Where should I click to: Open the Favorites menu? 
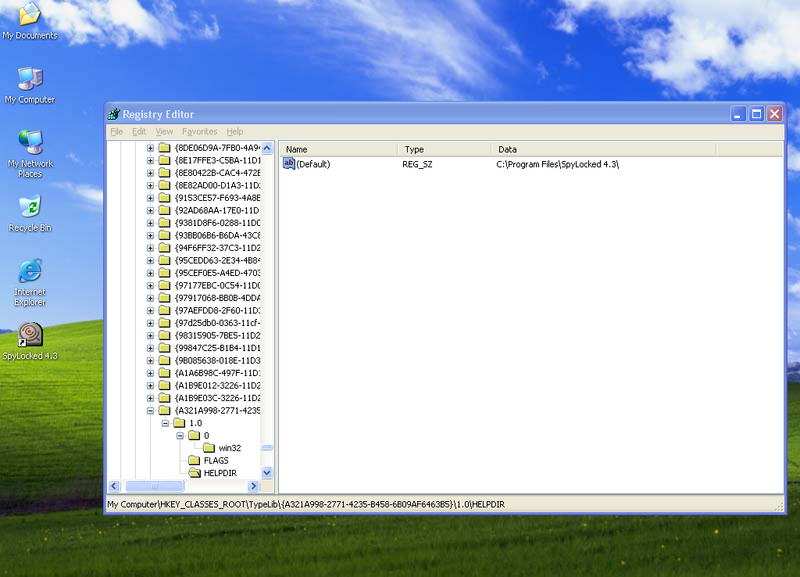click(199, 132)
